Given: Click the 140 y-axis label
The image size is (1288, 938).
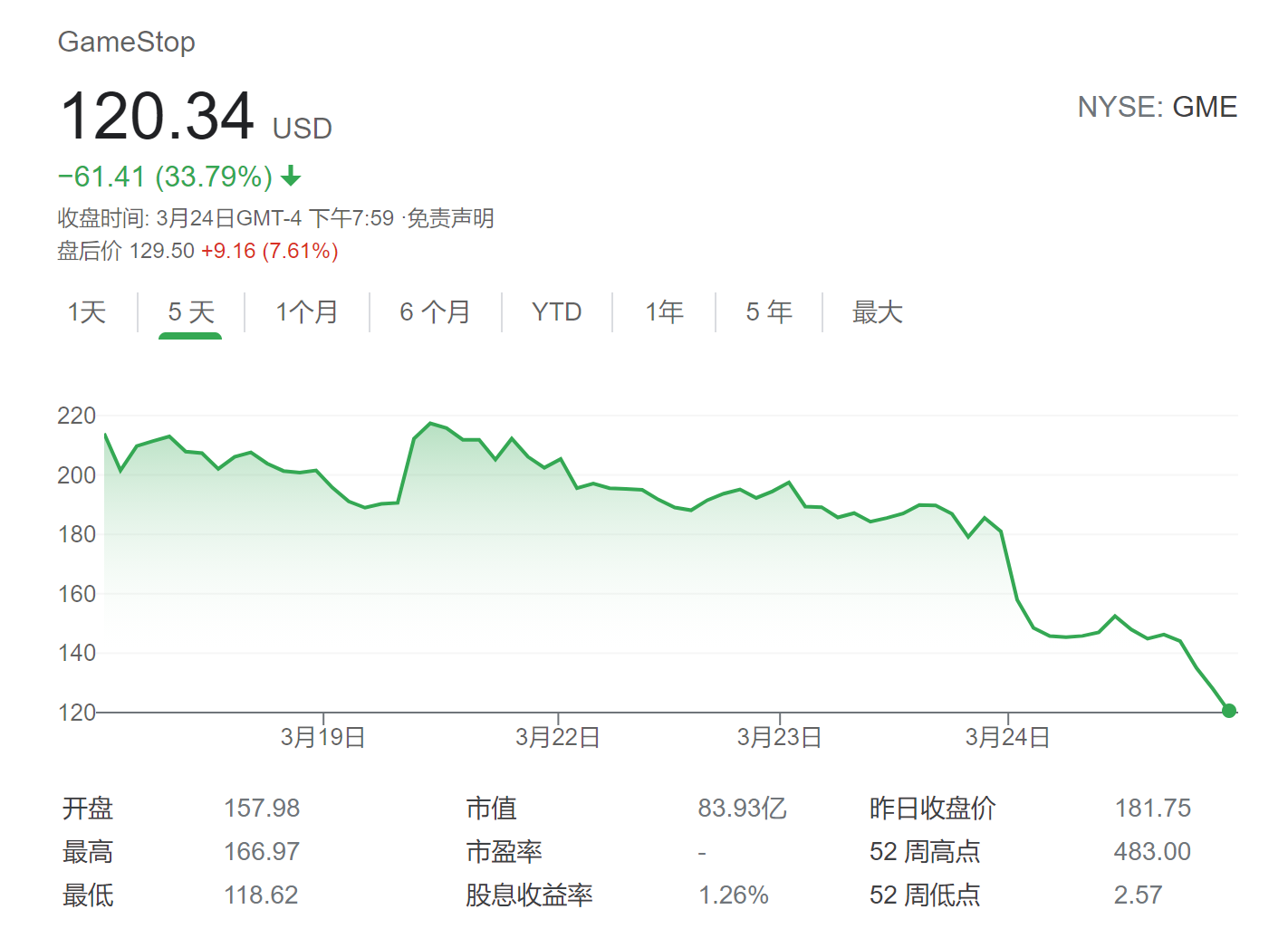Looking at the screenshot, I should click(x=76, y=653).
